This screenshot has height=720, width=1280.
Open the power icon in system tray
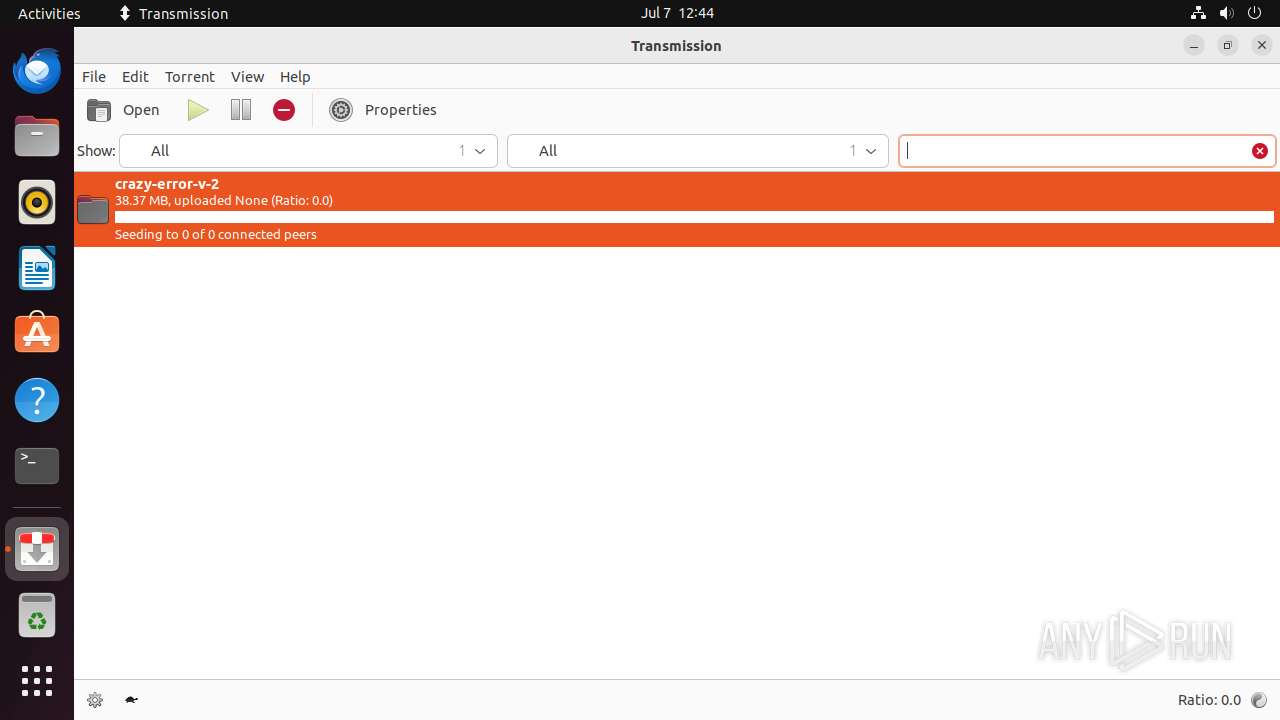click(x=1256, y=13)
